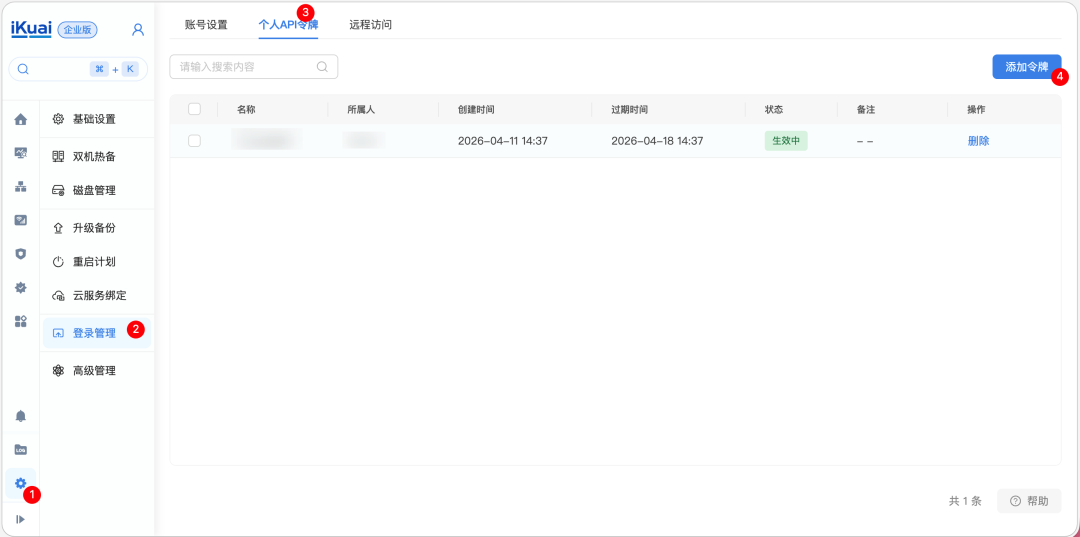
Task: Open the network topology icon in sidebar
Action: click(21, 187)
